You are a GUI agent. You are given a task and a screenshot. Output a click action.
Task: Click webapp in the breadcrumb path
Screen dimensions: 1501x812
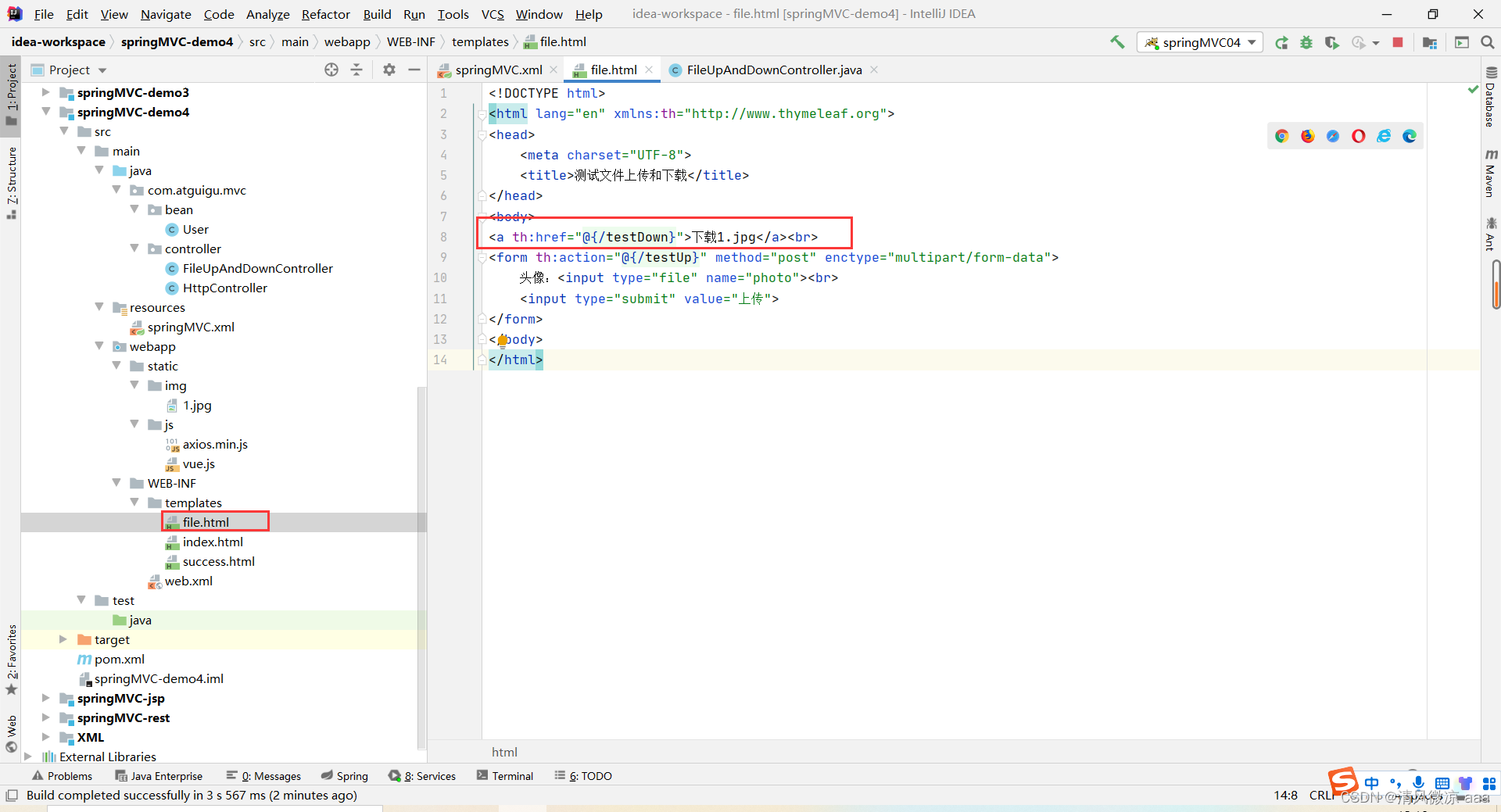click(x=347, y=42)
